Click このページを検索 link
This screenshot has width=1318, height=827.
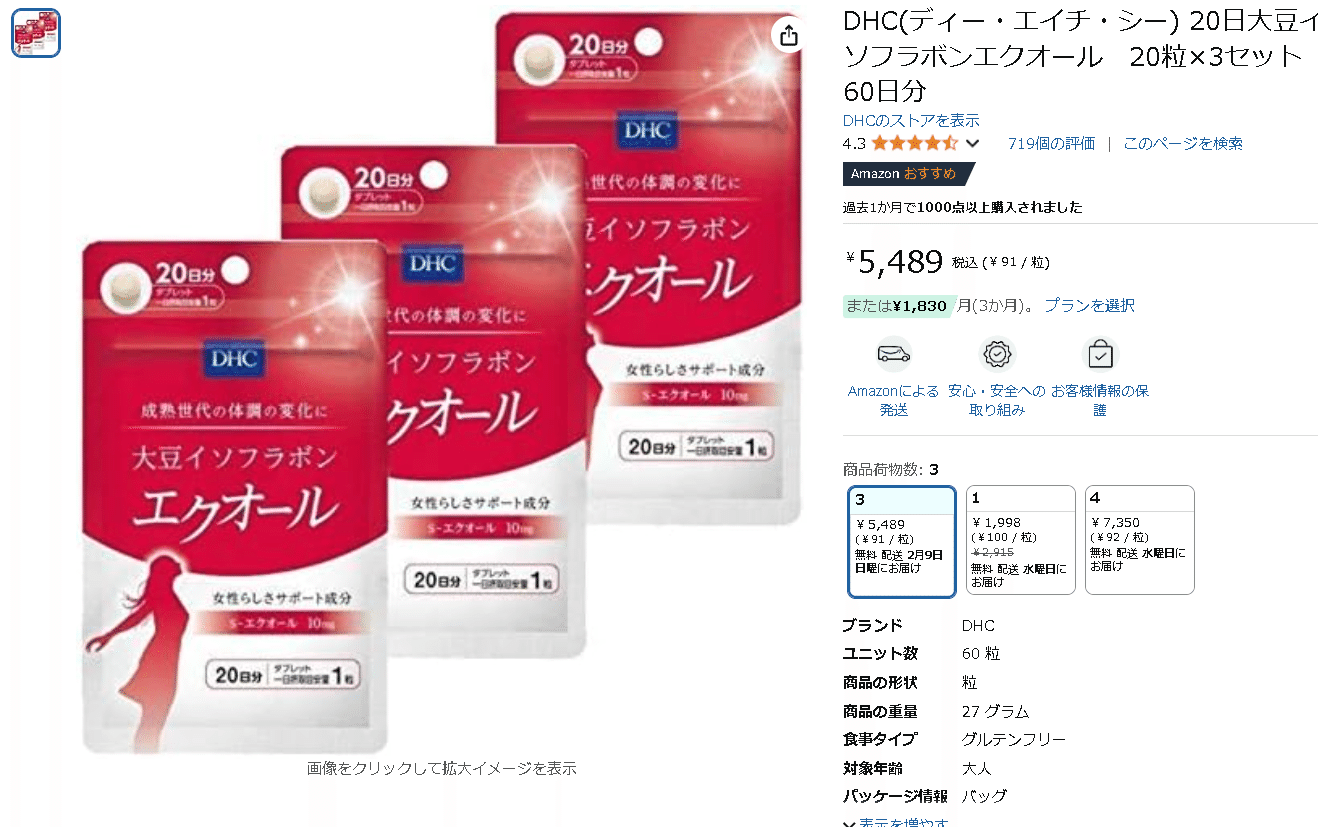1183,143
